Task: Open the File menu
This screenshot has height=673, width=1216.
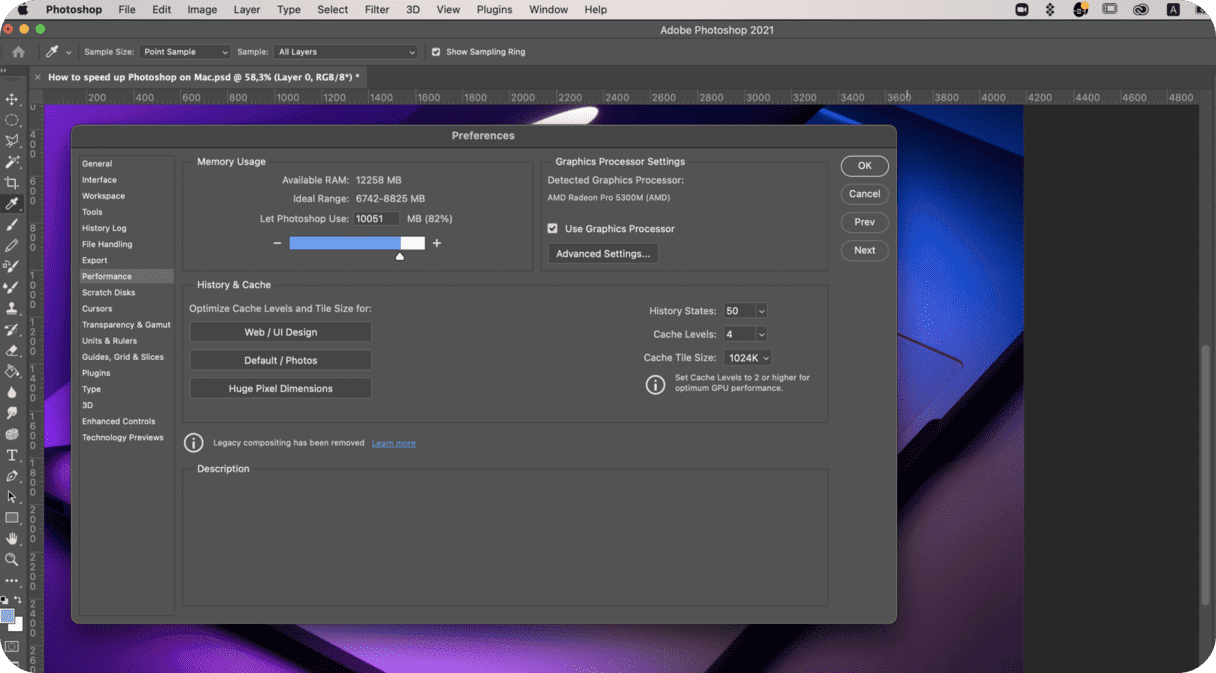Action: 127,10
